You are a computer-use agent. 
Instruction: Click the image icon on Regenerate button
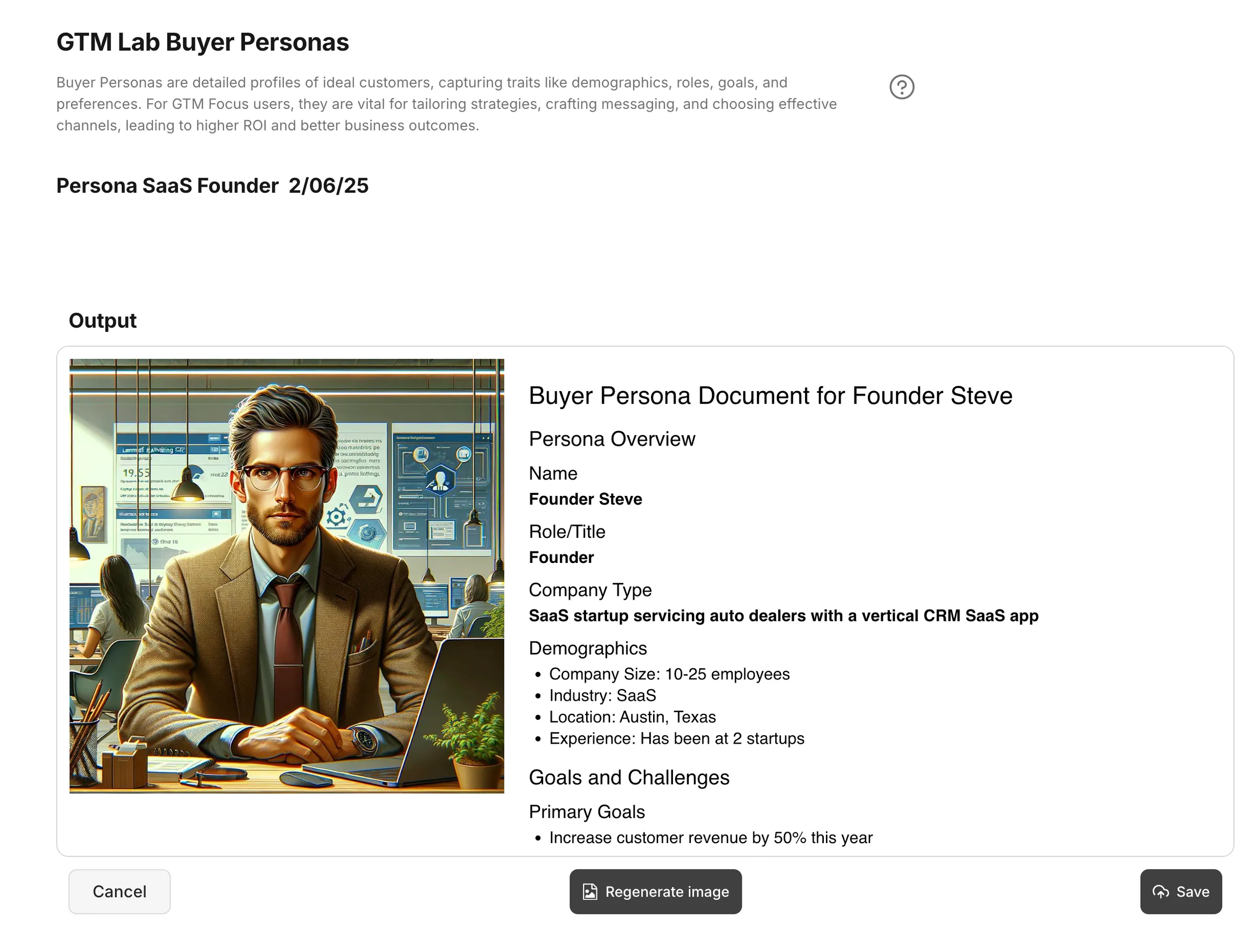(x=590, y=891)
